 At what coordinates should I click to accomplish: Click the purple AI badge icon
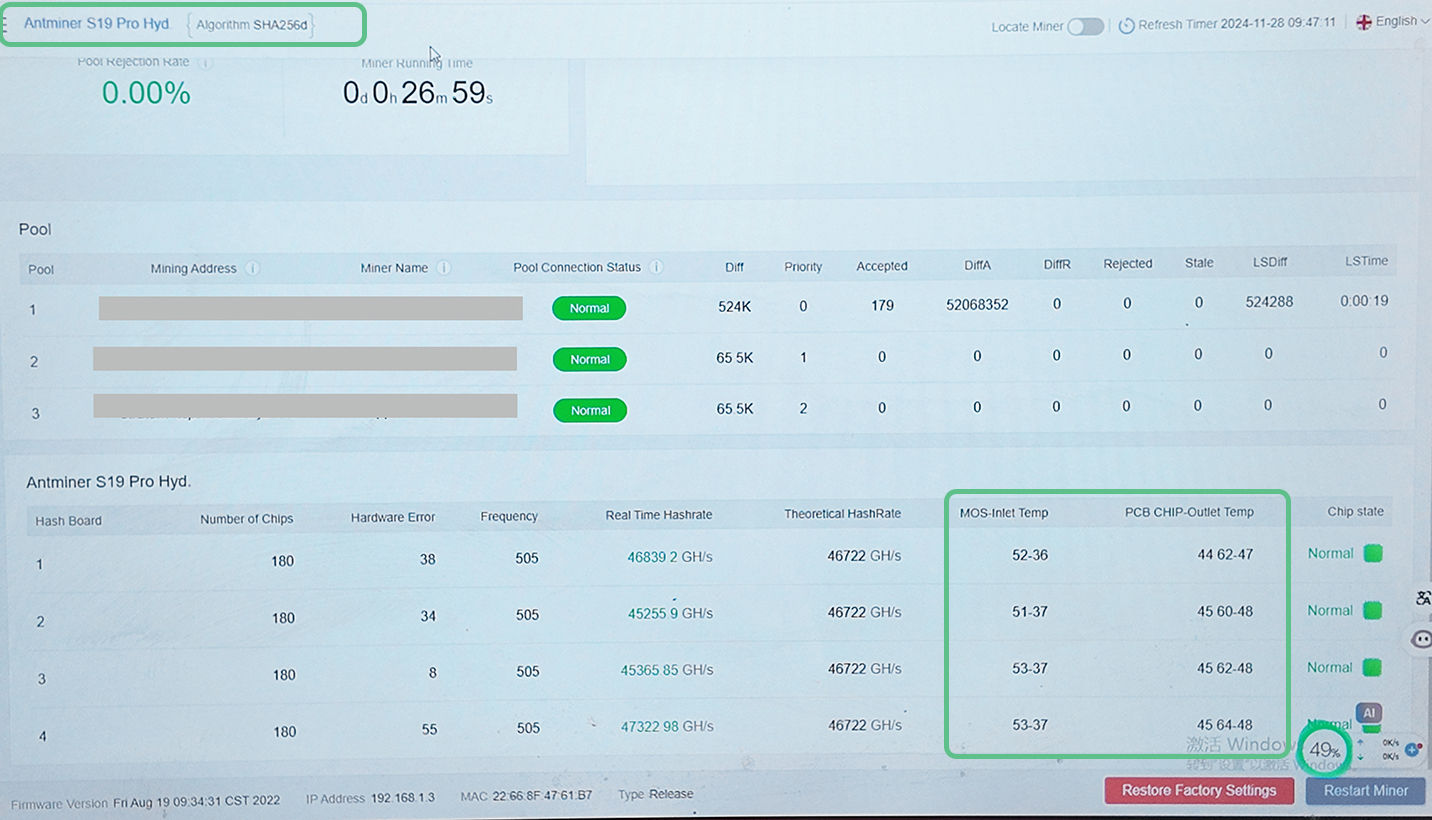tap(1369, 713)
